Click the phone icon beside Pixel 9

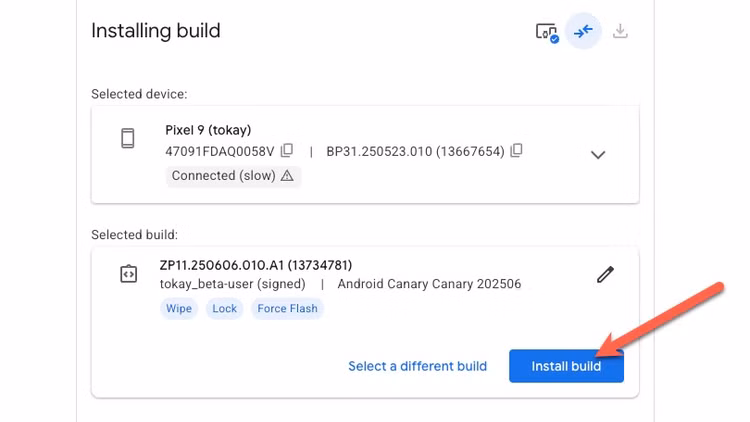click(x=128, y=138)
